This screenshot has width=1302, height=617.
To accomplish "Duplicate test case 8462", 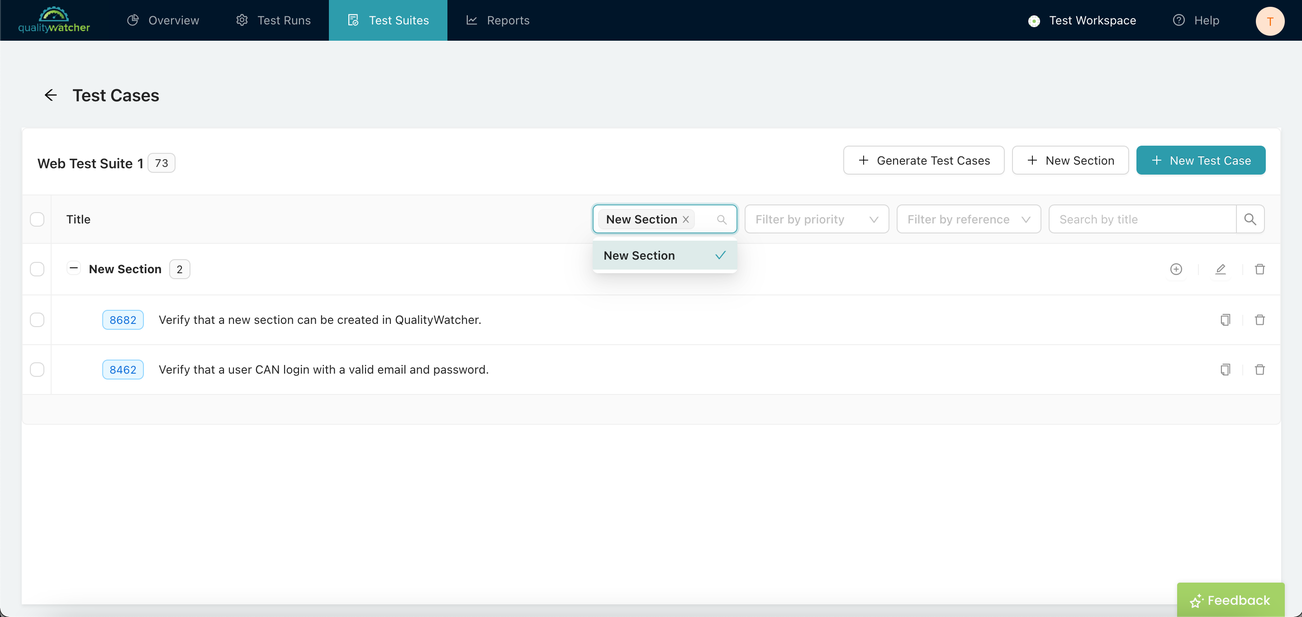I will tap(1225, 370).
